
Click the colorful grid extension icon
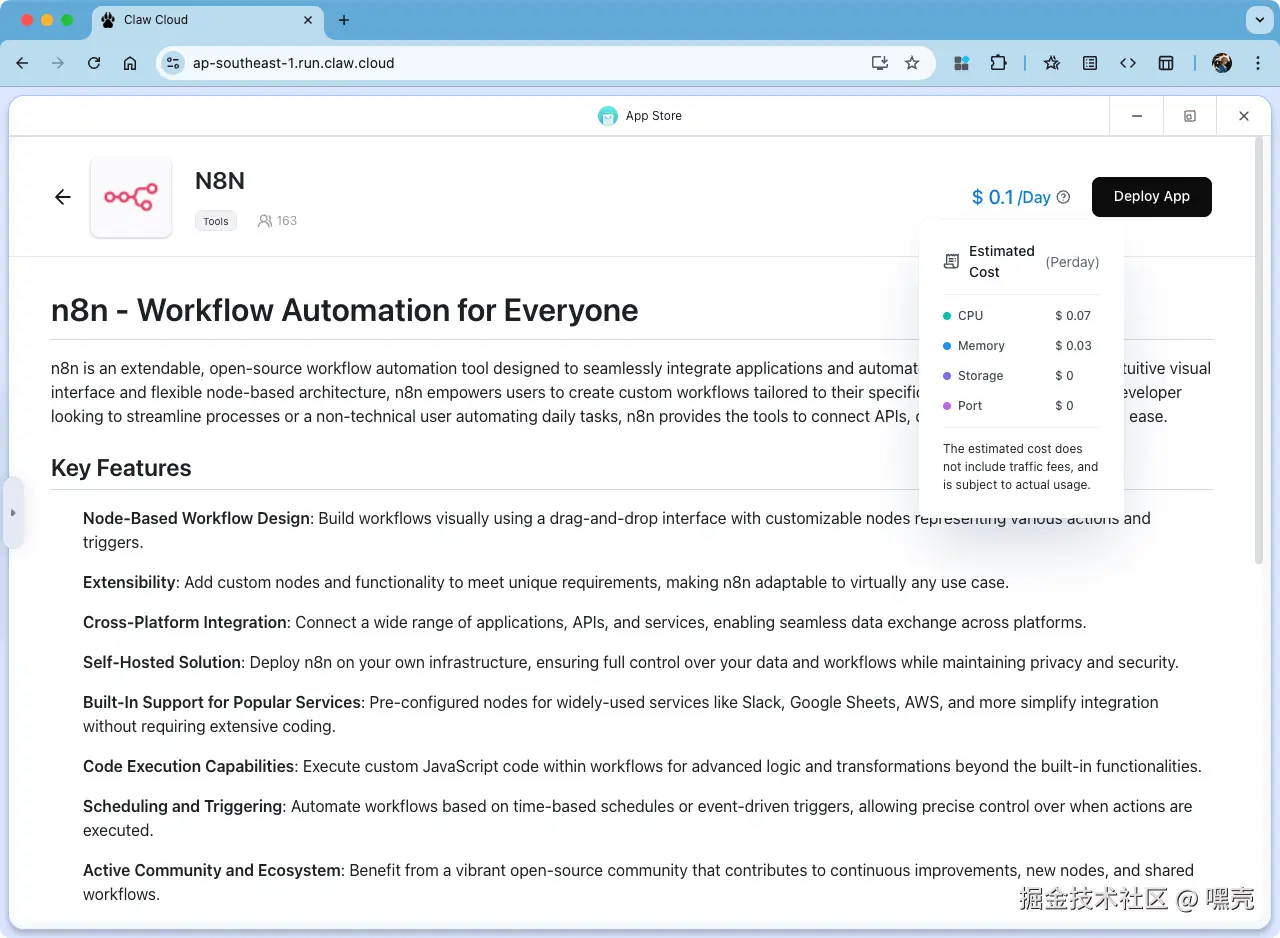pyautogui.click(x=962, y=63)
